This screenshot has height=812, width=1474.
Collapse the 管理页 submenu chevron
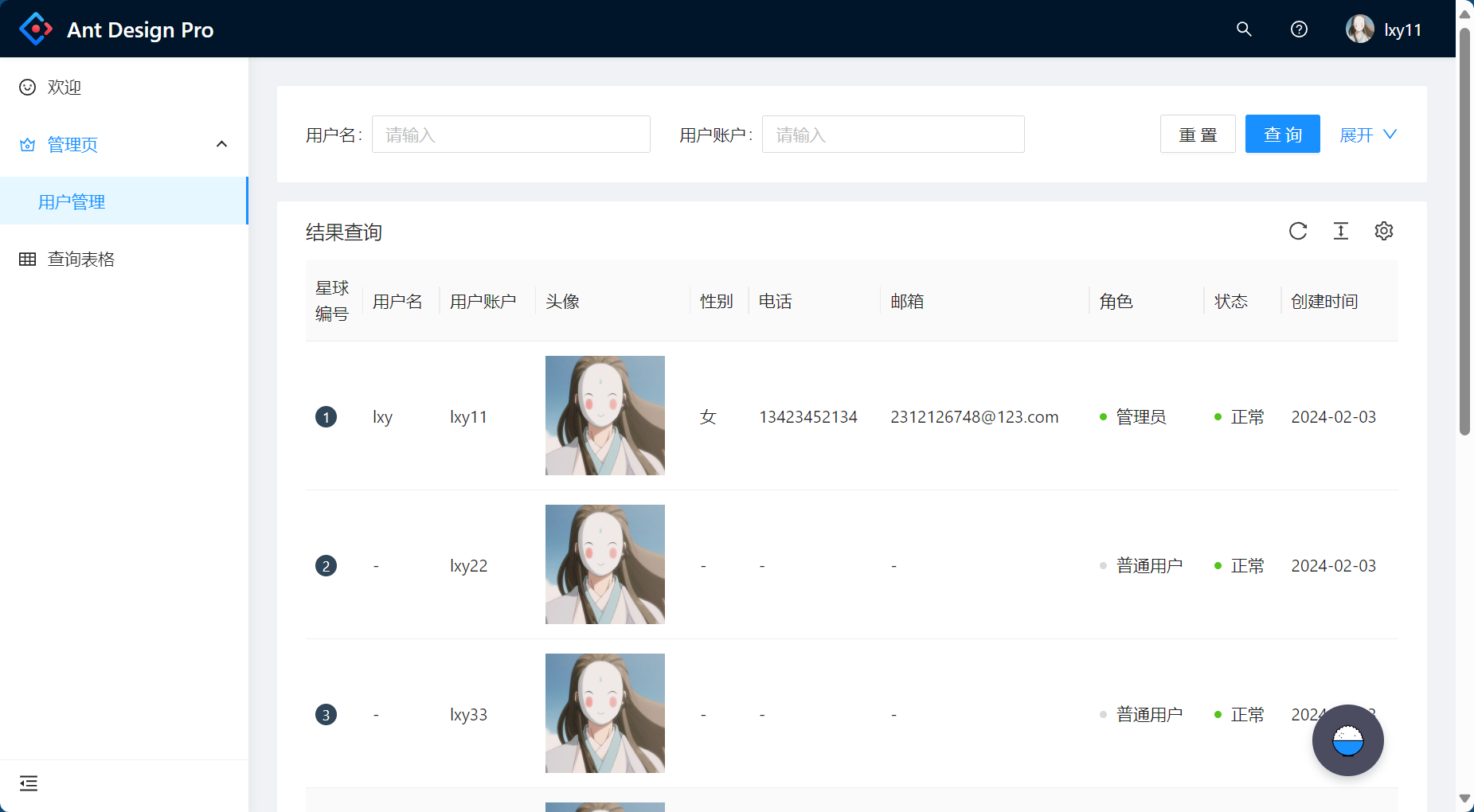pos(222,144)
